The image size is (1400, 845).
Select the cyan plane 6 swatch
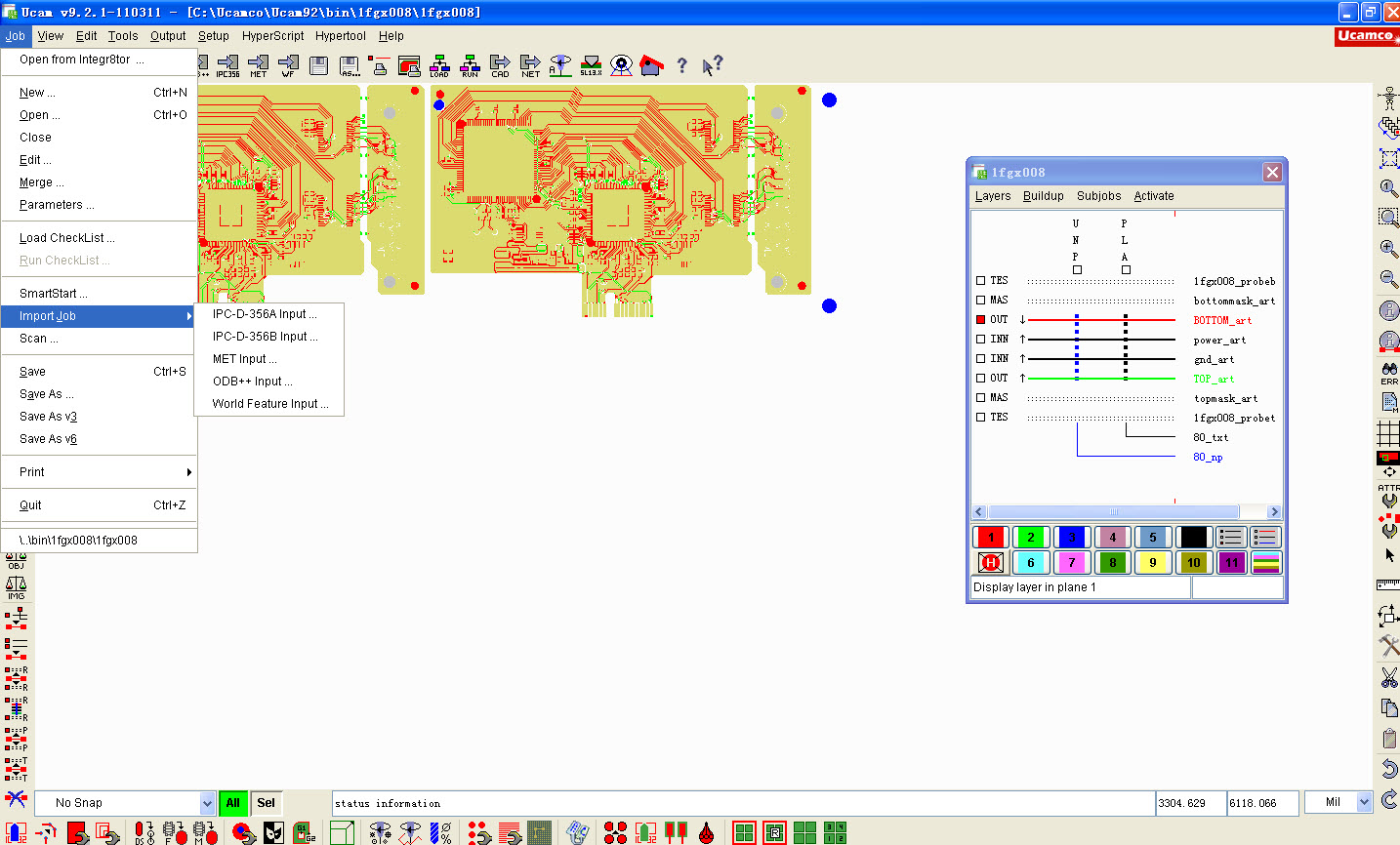1031,562
